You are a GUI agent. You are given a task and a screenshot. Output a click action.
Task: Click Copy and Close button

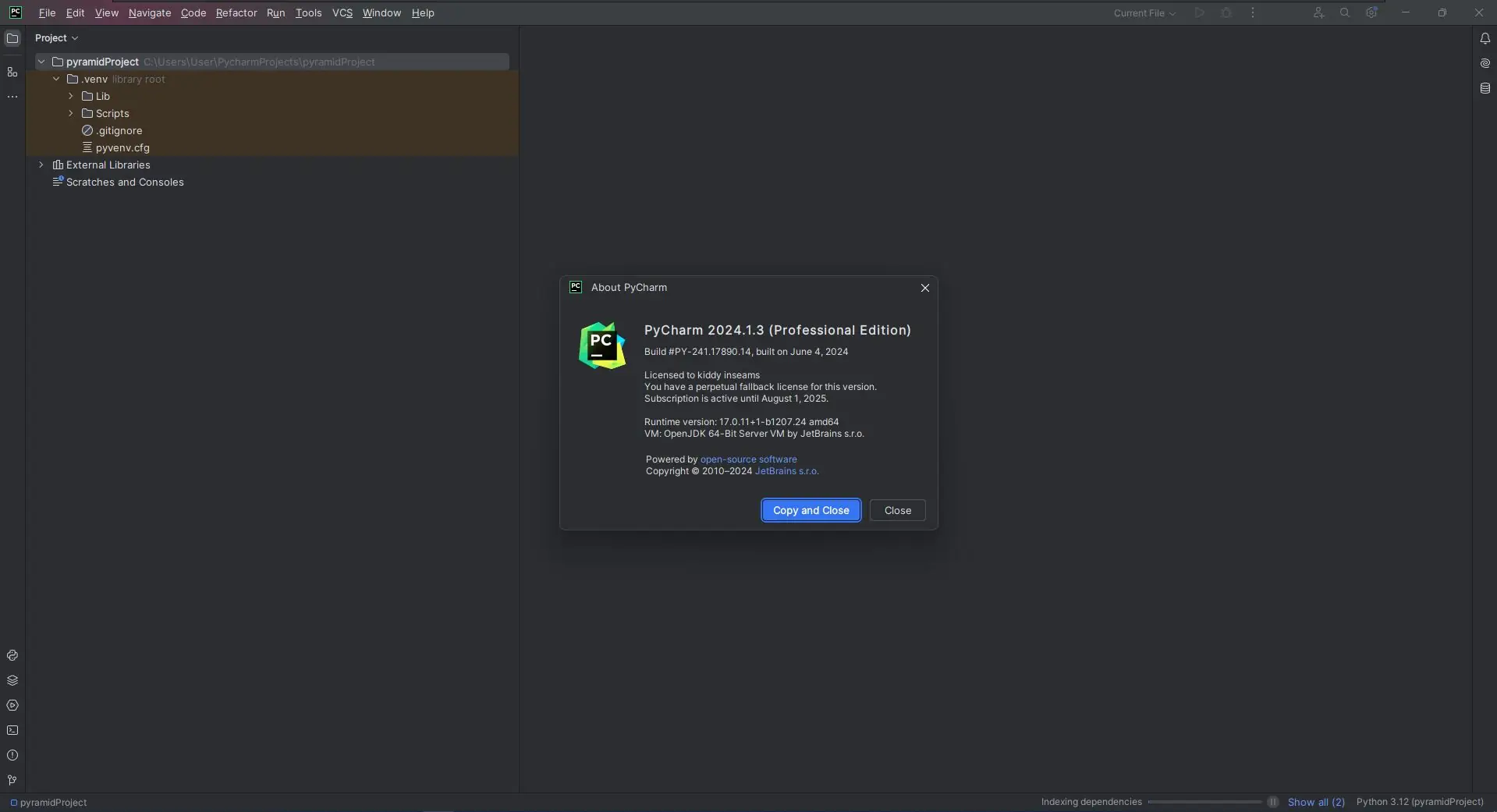[811, 510]
